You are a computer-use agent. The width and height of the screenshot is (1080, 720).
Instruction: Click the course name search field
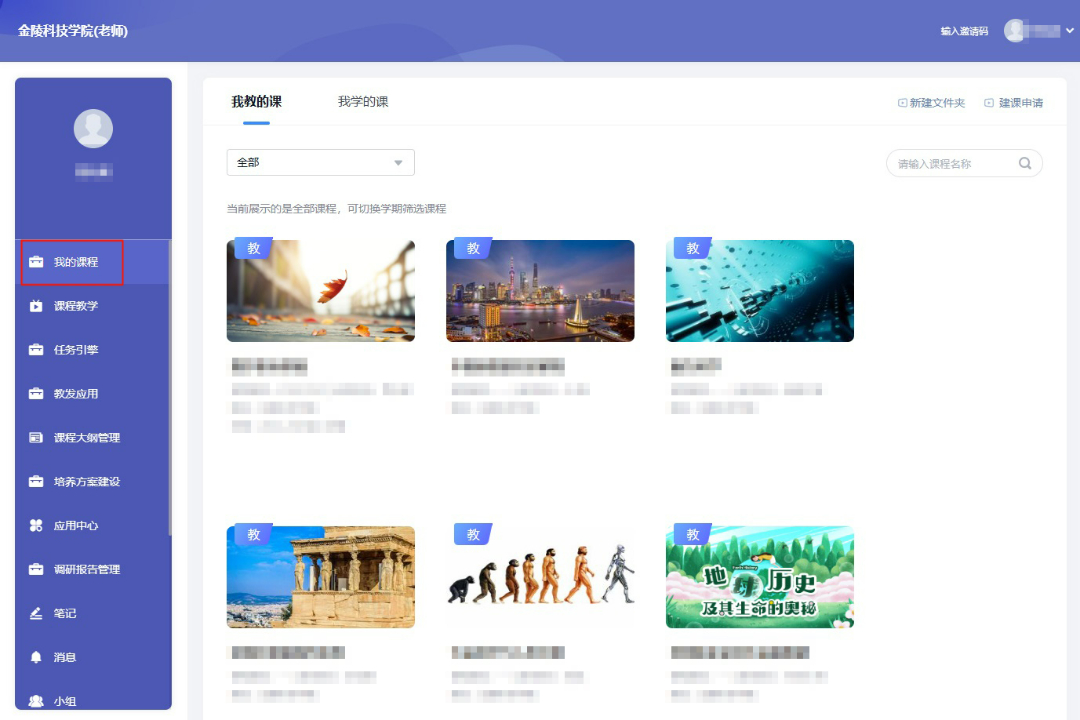952,163
